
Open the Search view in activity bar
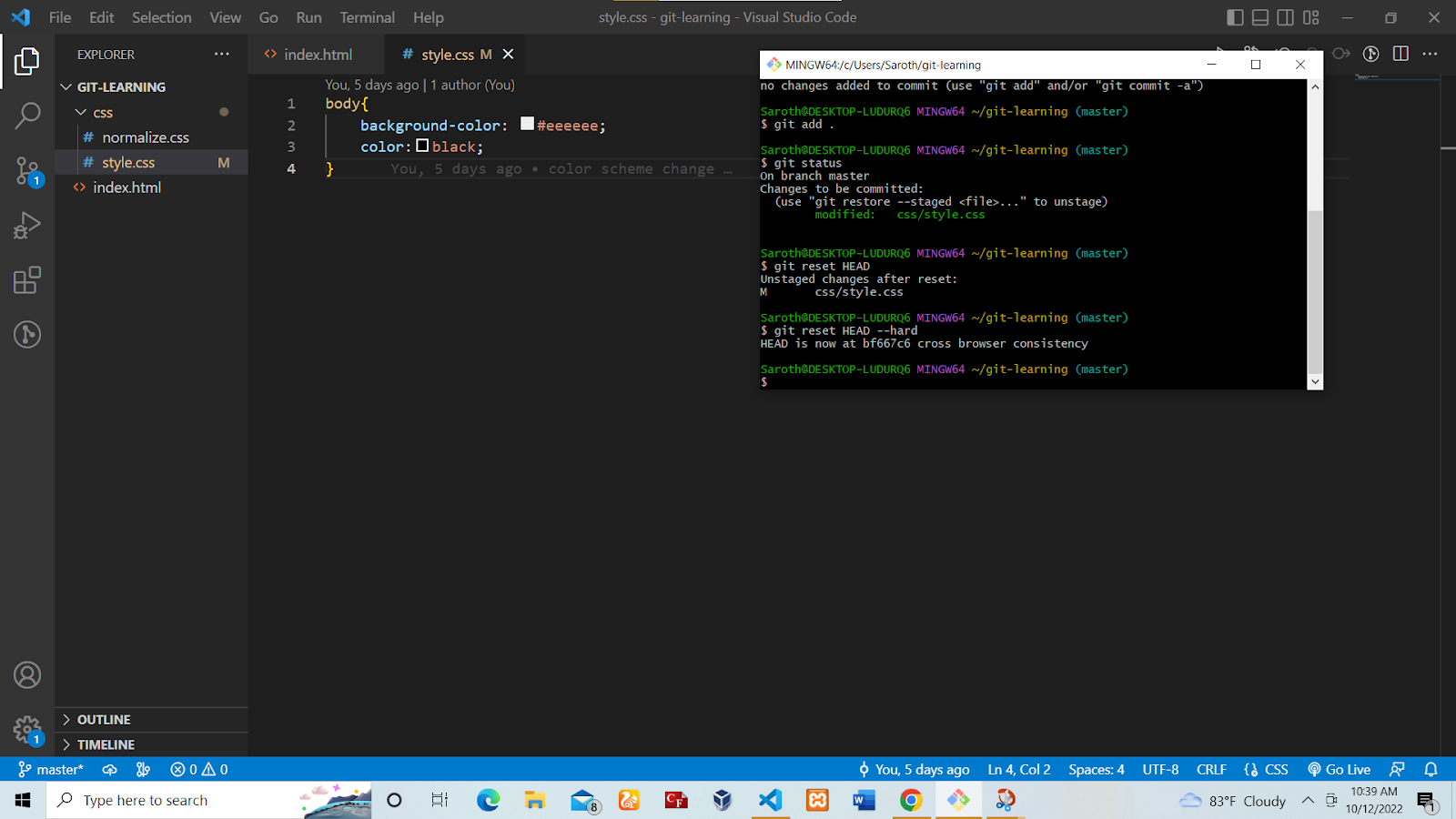[x=27, y=116]
